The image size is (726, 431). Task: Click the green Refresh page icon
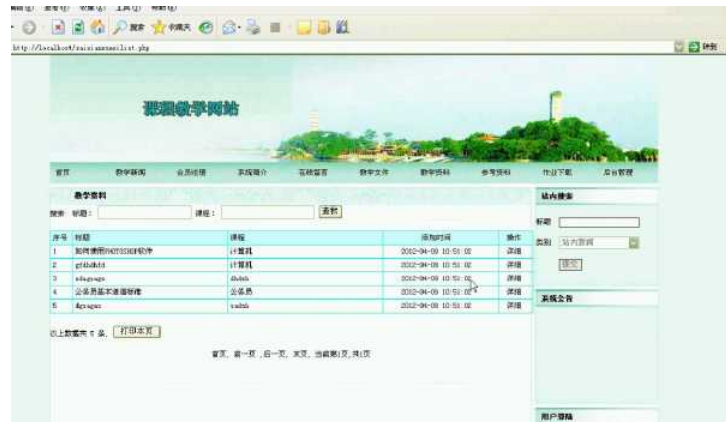tap(78, 28)
